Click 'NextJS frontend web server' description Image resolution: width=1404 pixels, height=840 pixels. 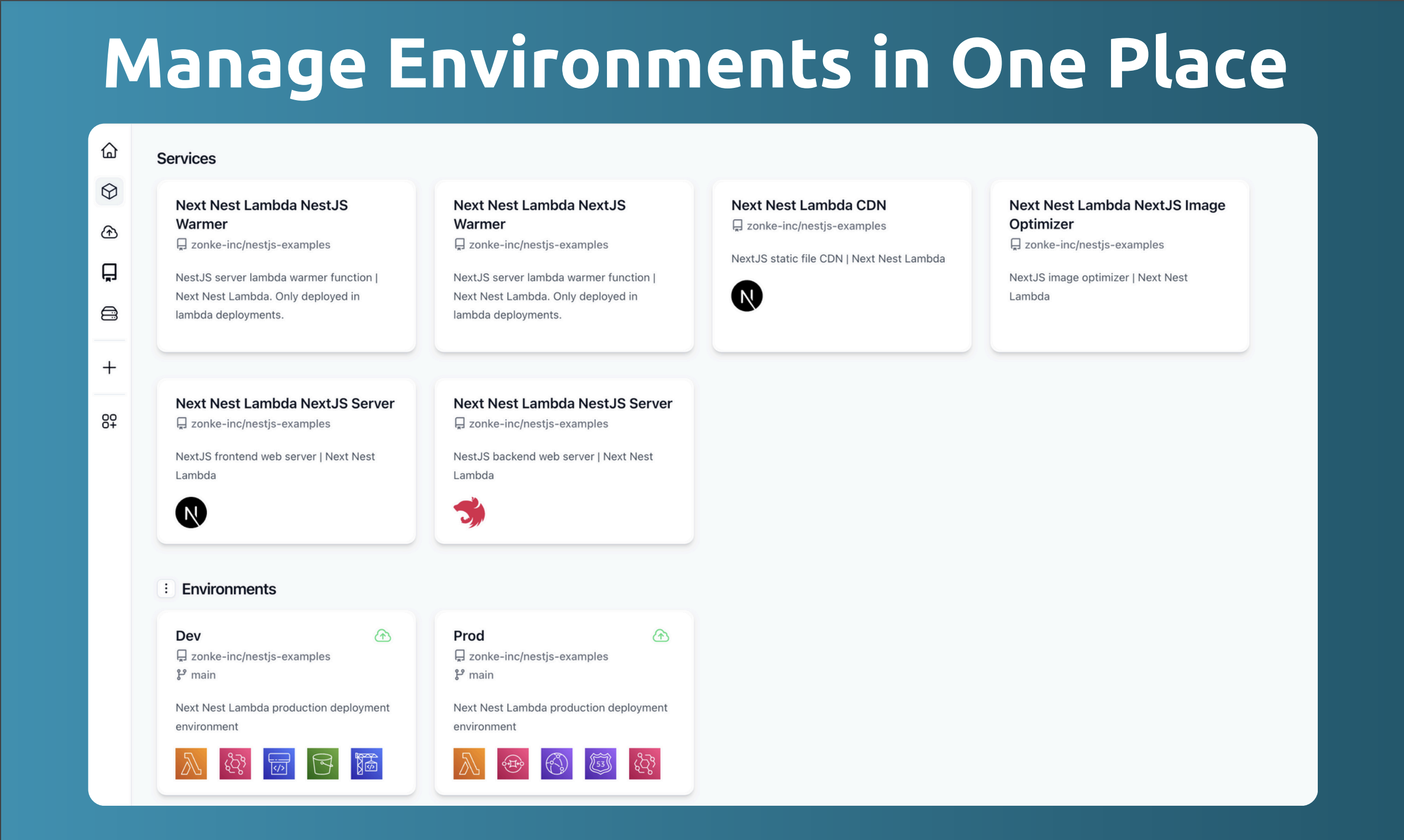pyautogui.click(x=275, y=465)
